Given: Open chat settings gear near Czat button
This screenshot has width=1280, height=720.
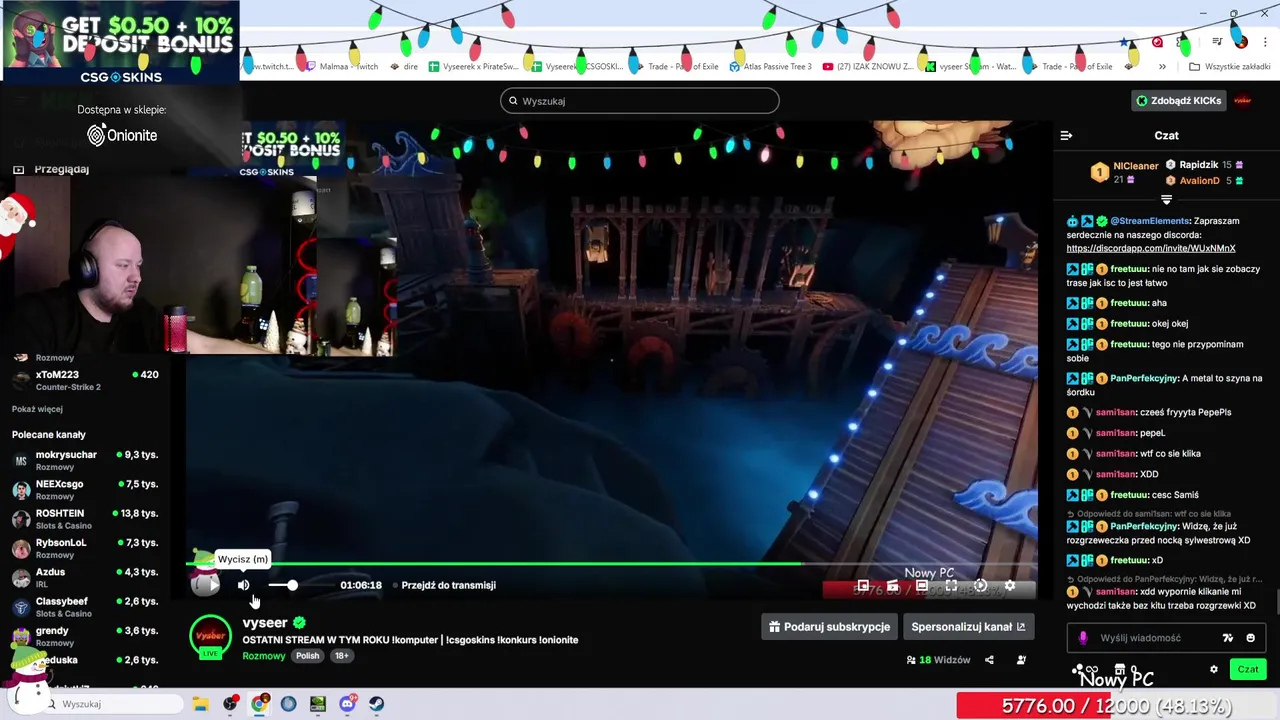Looking at the screenshot, I should pyautogui.click(x=1214, y=670).
